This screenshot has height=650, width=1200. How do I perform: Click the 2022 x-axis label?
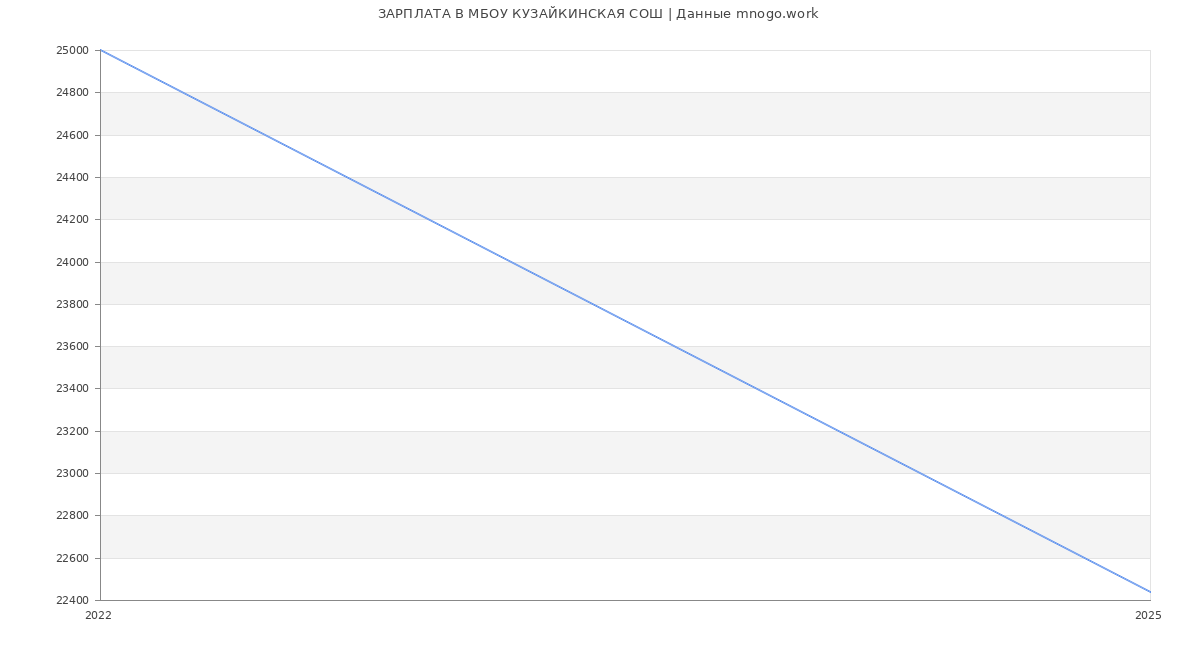(x=98, y=616)
